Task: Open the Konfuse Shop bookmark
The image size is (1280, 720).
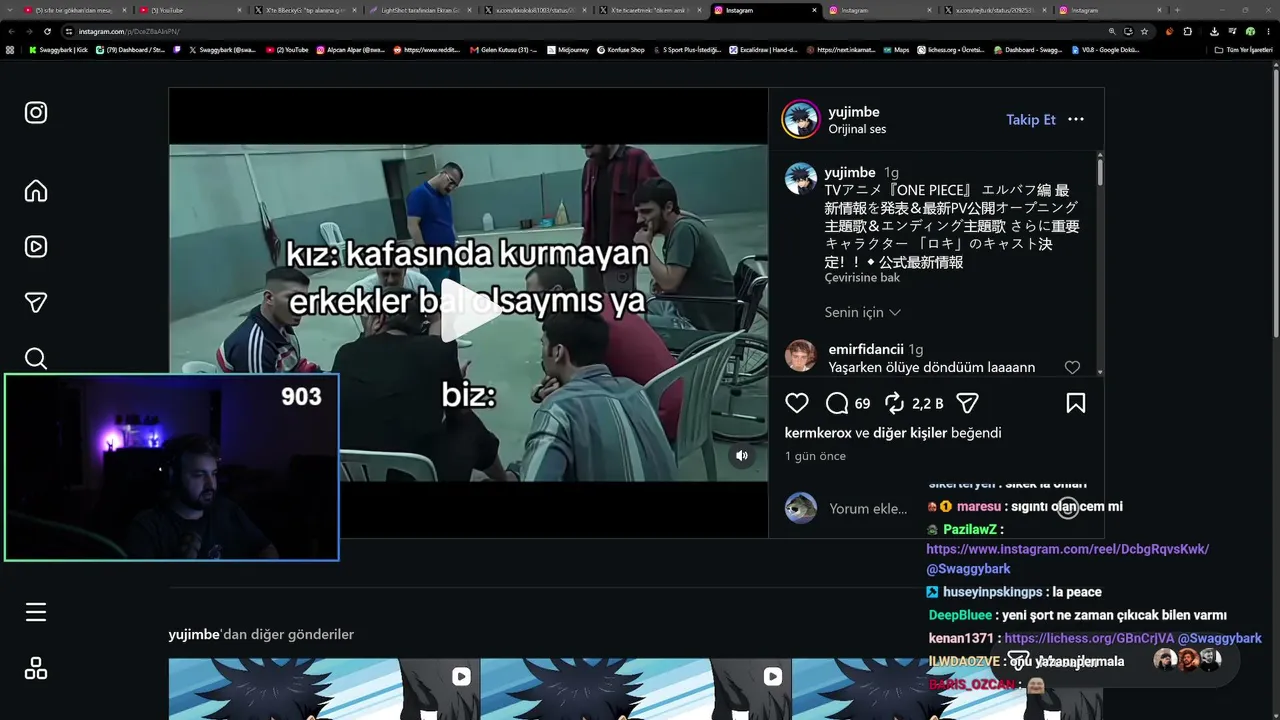Action: [x=620, y=49]
